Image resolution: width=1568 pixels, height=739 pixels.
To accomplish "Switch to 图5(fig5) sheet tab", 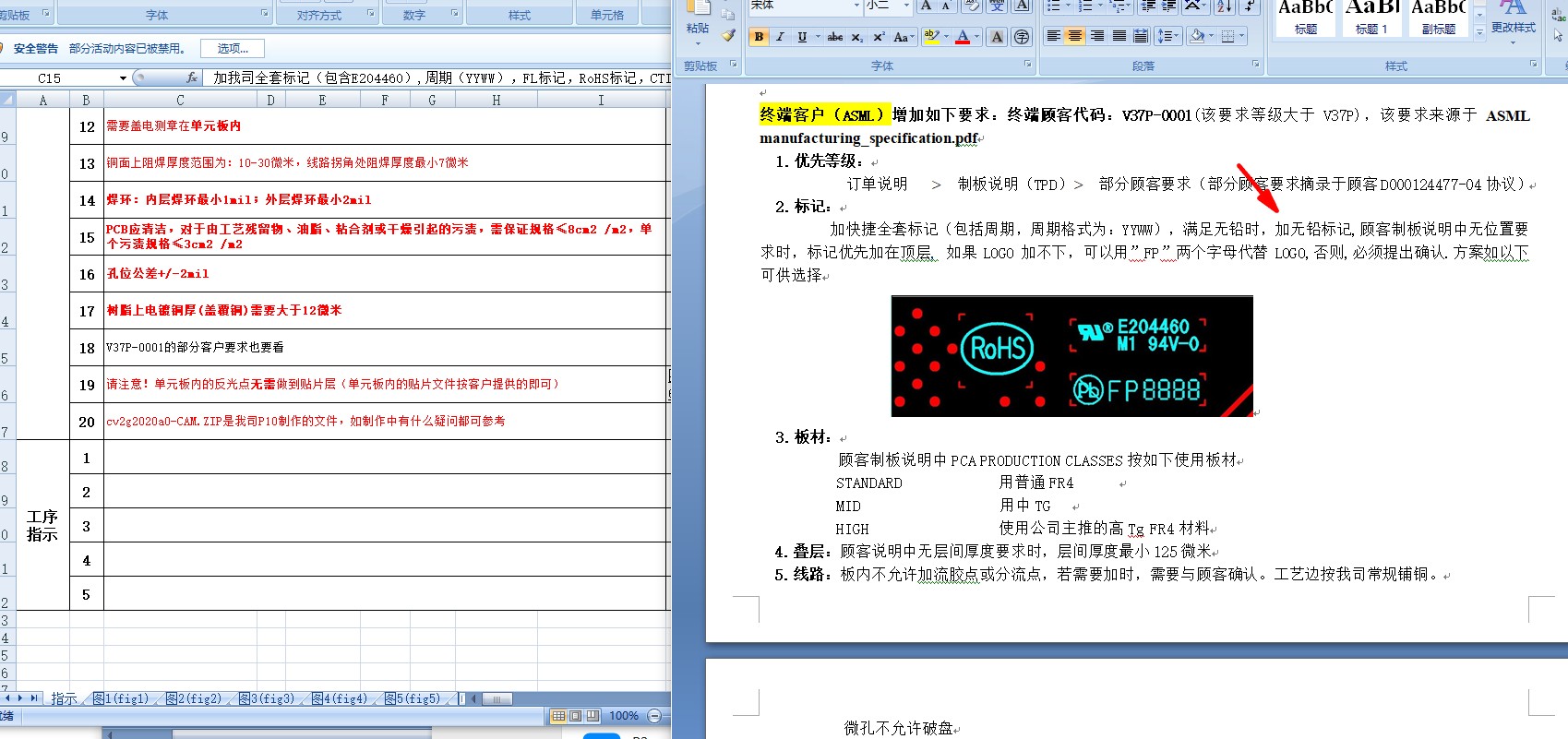I will point(413,698).
